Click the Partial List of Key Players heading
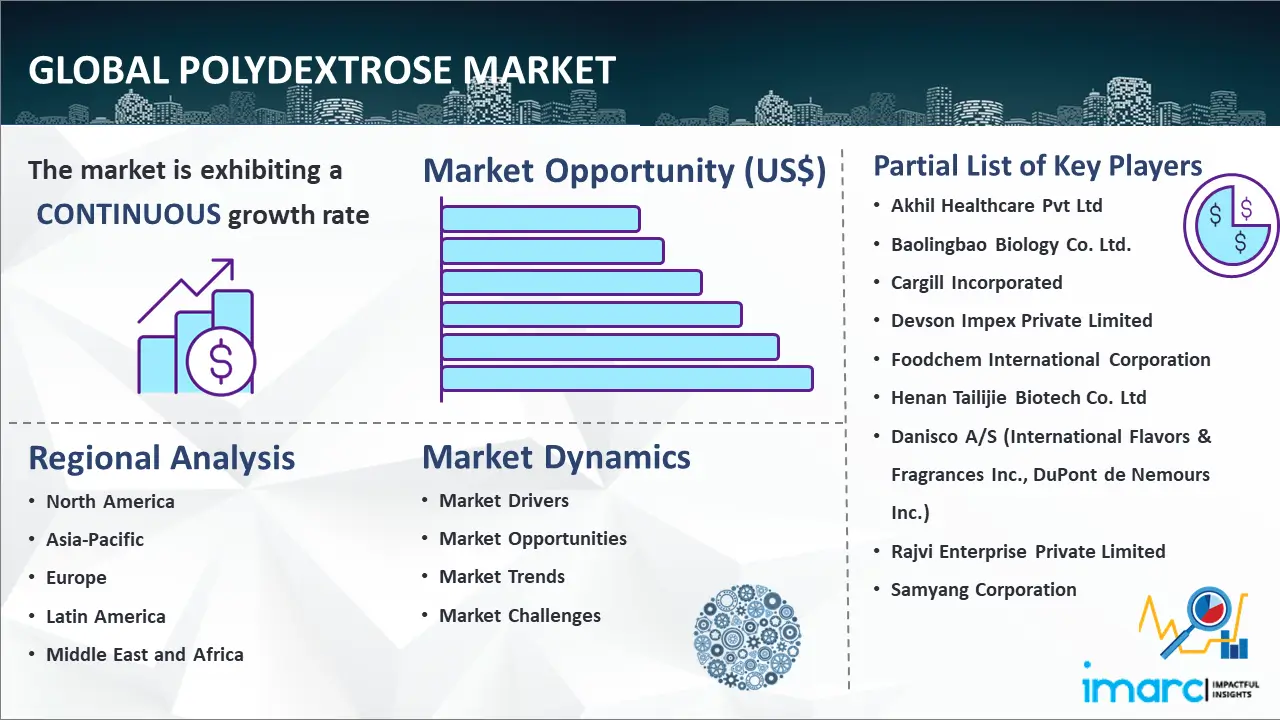This screenshot has height=720, width=1280. 1038,165
